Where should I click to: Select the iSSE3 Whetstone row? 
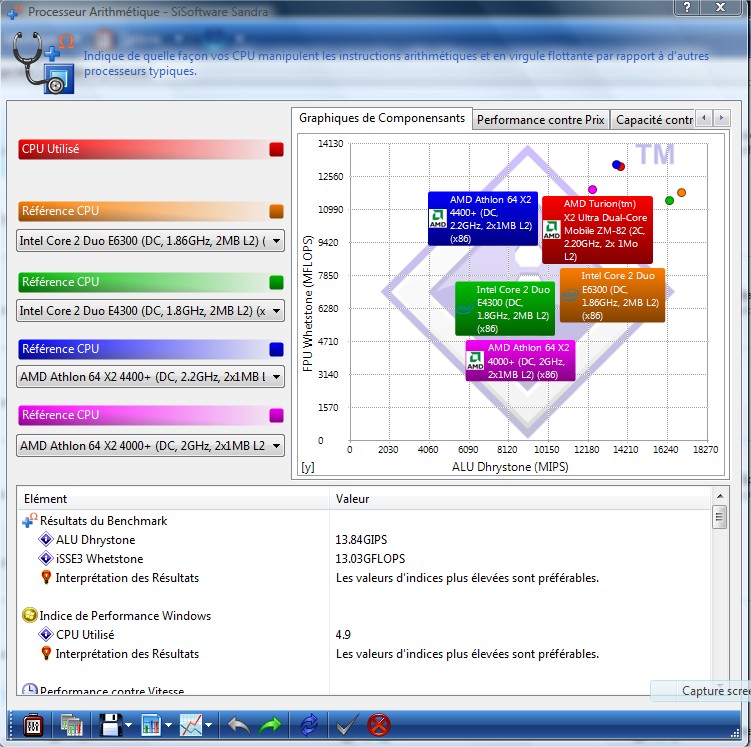tap(364, 558)
